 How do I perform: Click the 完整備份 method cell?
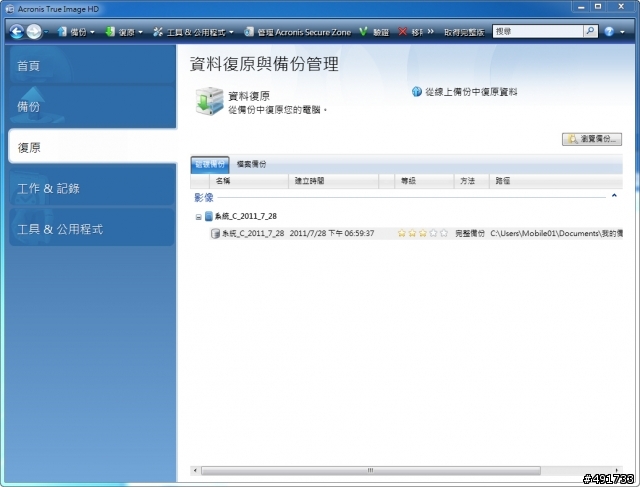tap(470, 233)
